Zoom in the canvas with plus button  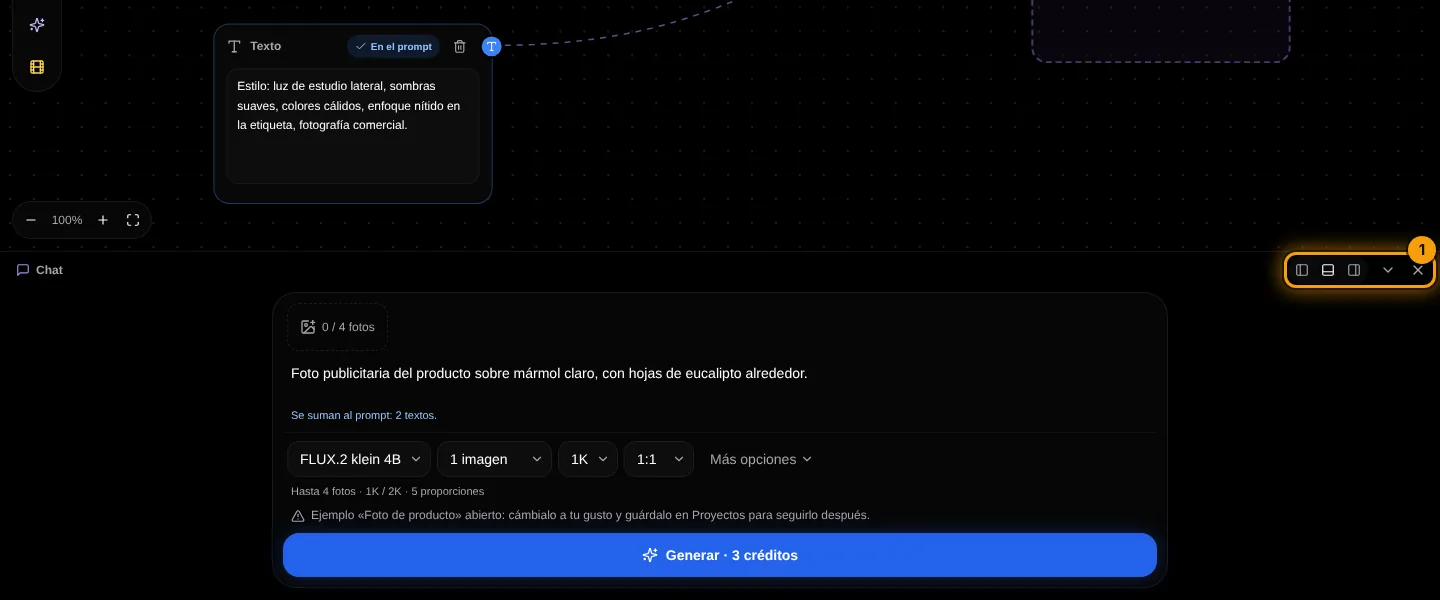coord(103,220)
